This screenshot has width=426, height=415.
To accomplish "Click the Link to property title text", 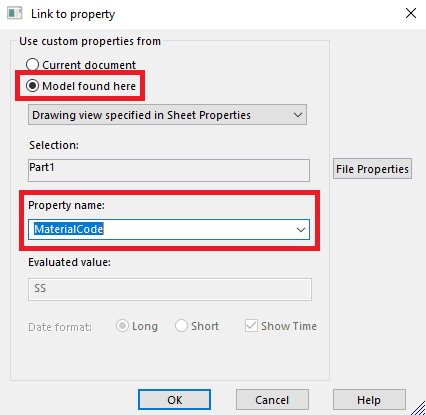I will click(73, 14).
